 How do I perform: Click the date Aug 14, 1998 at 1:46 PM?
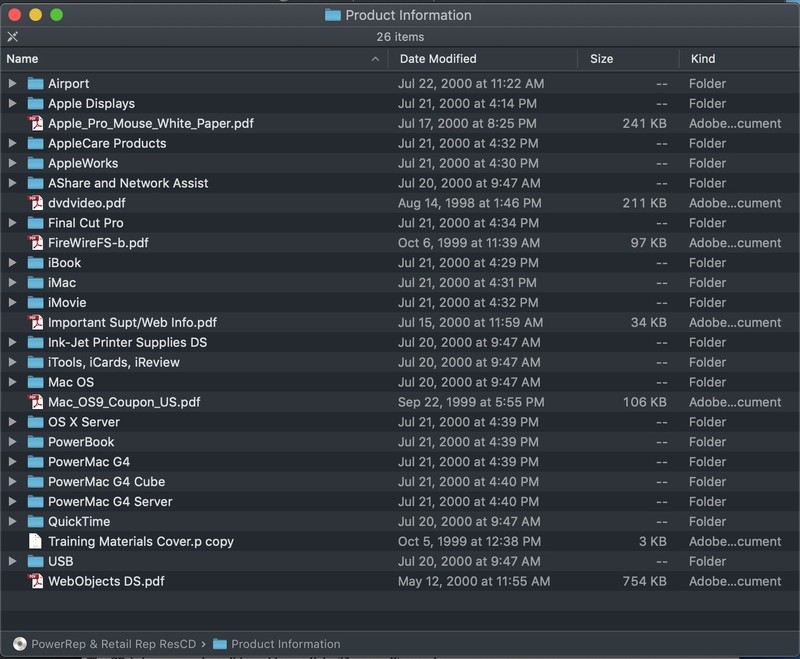click(469, 202)
